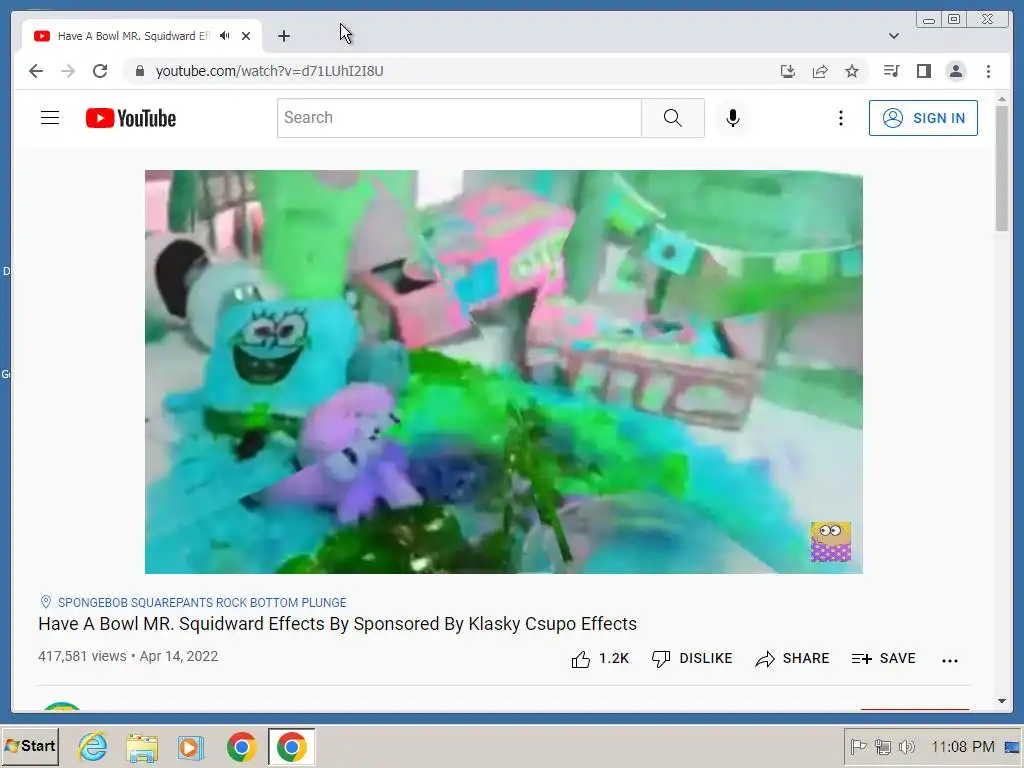
Task: Click the install/download page icon in omnibox
Action: [x=788, y=71]
